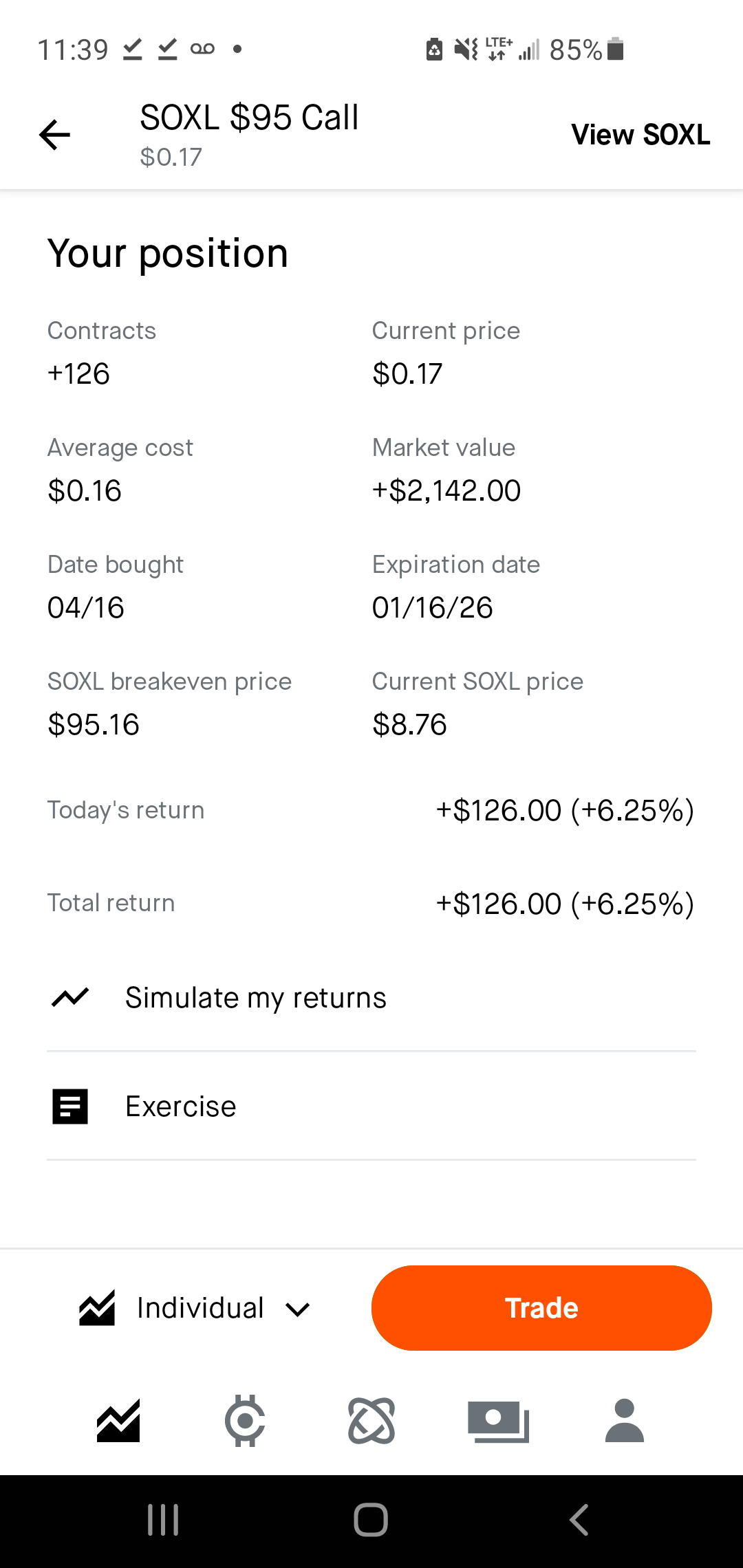
Task: Tap the account chart icon beside Individual
Action: pos(97,1308)
